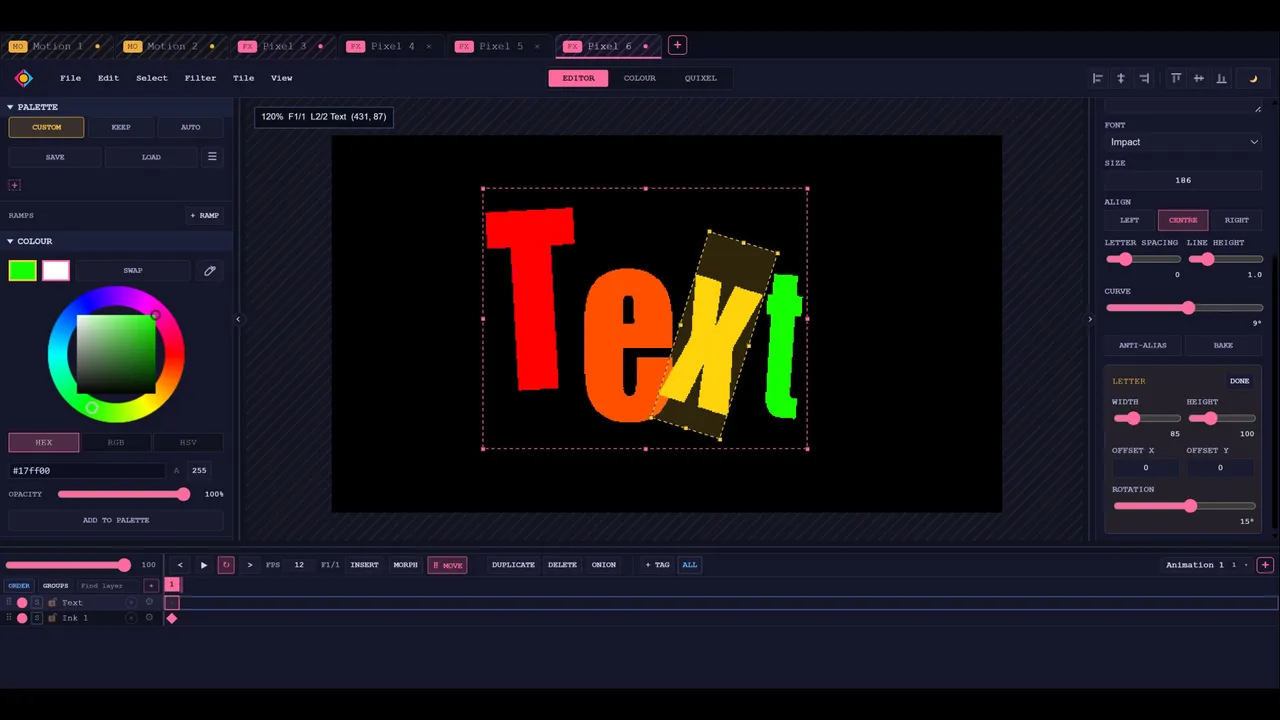This screenshot has width=1280, height=720.
Task: Toggle ALL tags filter
Action: [690, 565]
